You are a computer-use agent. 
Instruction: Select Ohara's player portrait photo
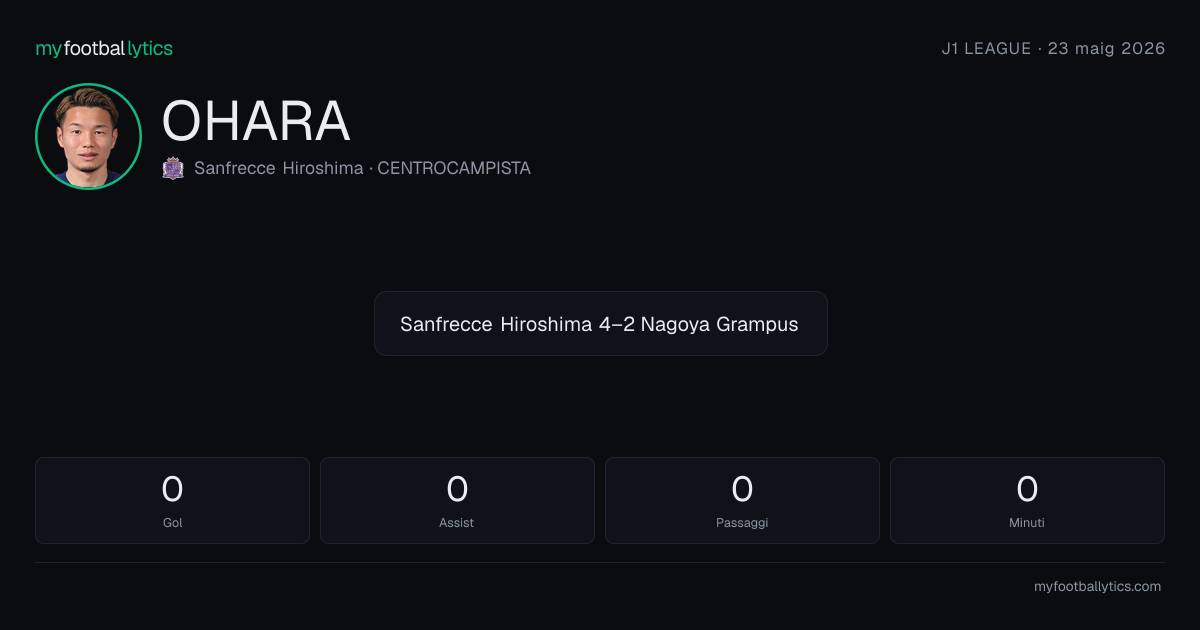coord(88,136)
